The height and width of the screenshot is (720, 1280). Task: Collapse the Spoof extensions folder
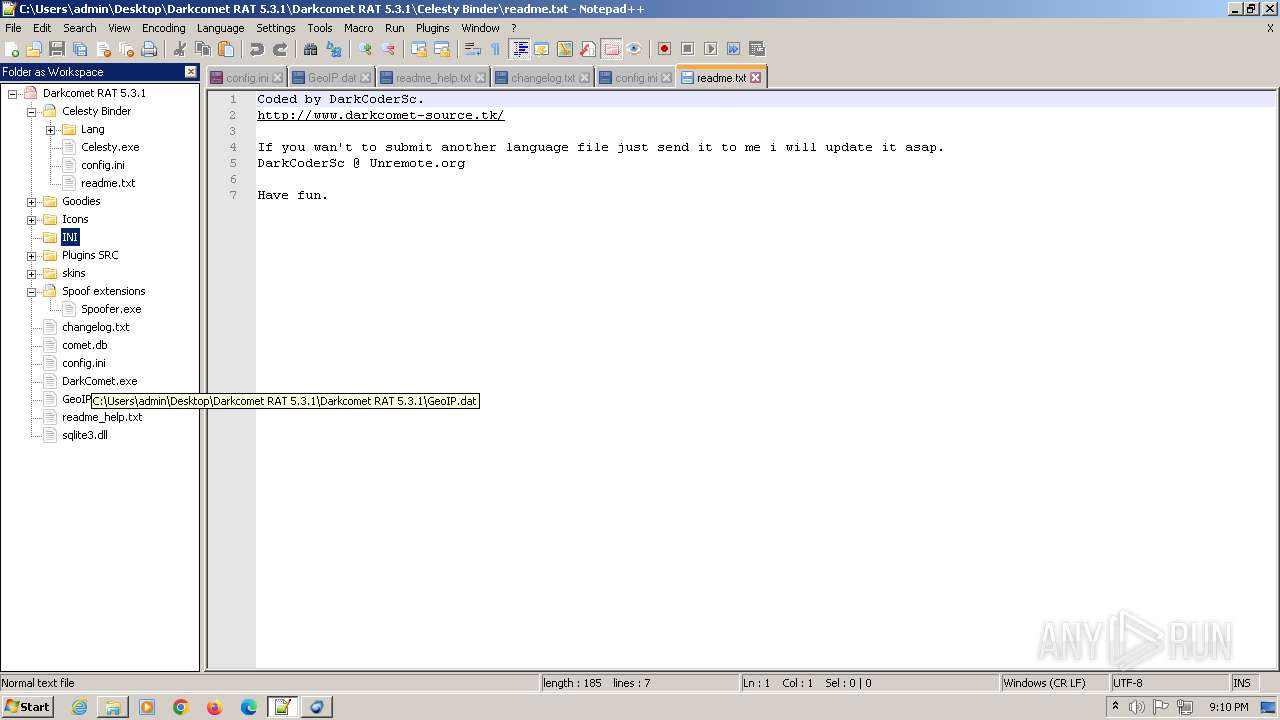coord(31,291)
